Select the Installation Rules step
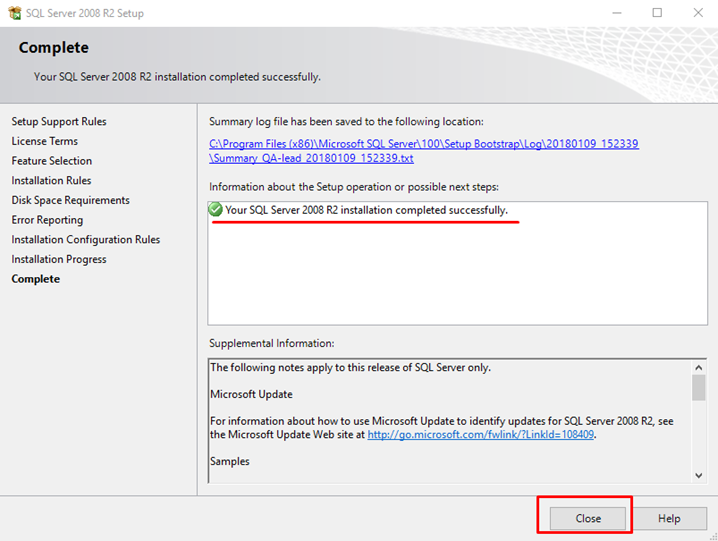 pos(51,181)
